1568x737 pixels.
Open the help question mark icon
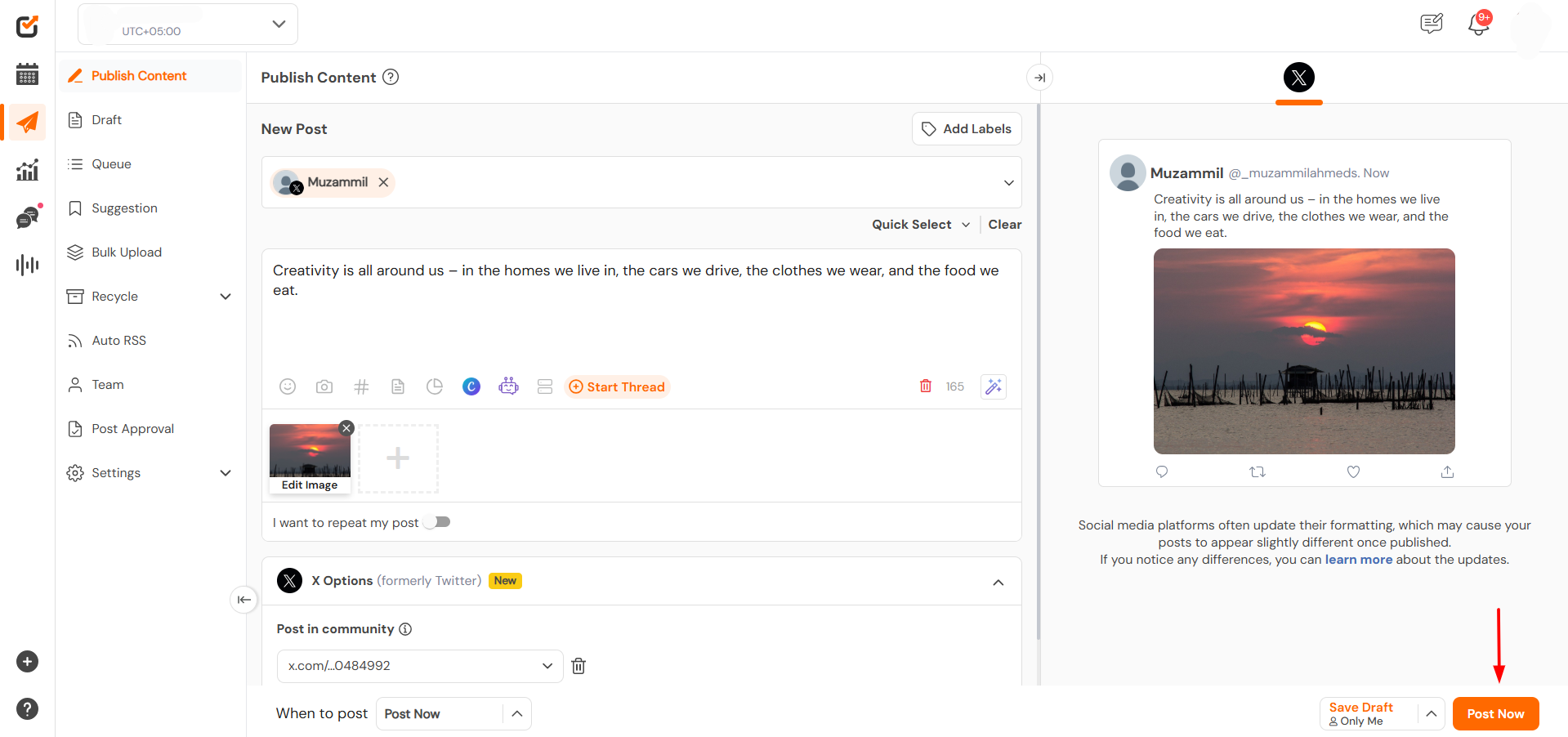coord(27,709)
